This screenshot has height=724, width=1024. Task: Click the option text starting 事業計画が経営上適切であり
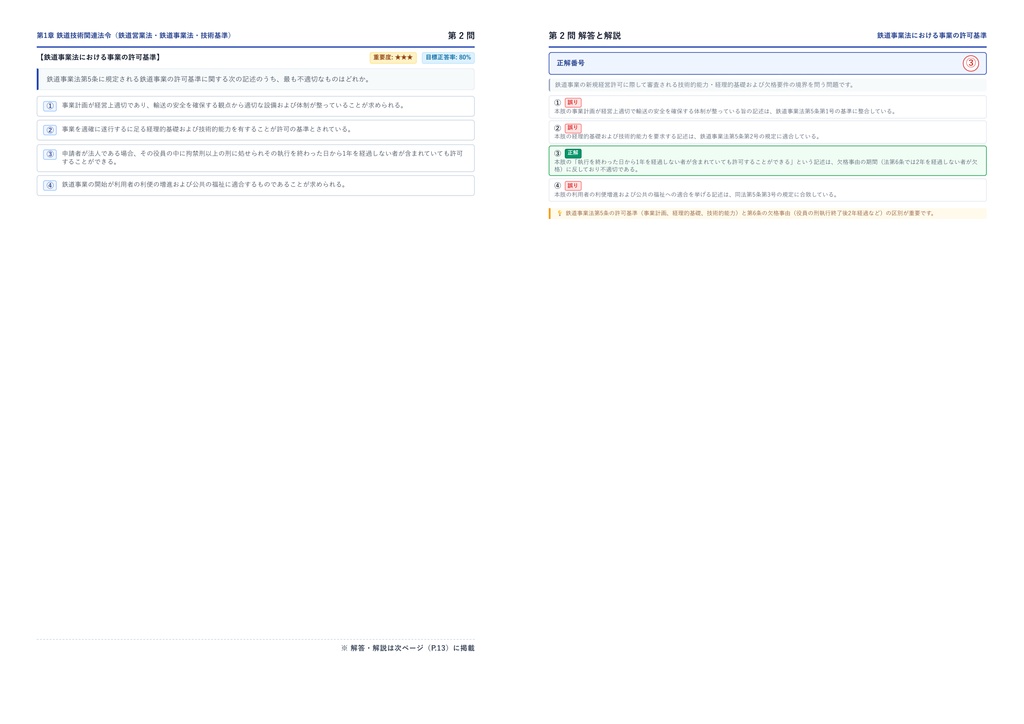(x=233, y=105)
